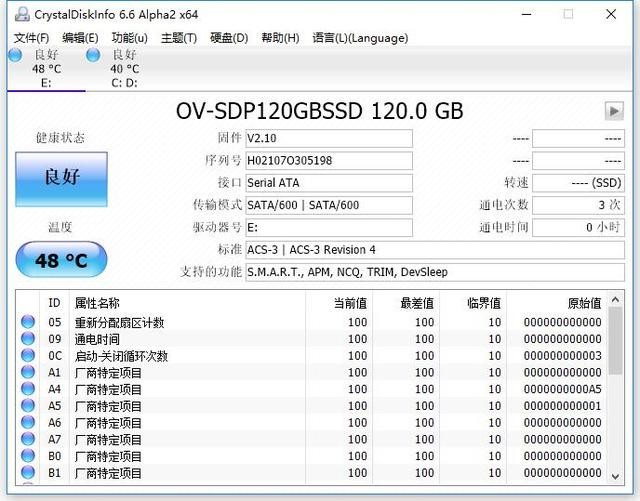The height and width of the screenshot is (501, 640).
Task: Click the status dot for attribute B0
Action: click(28, 456)
